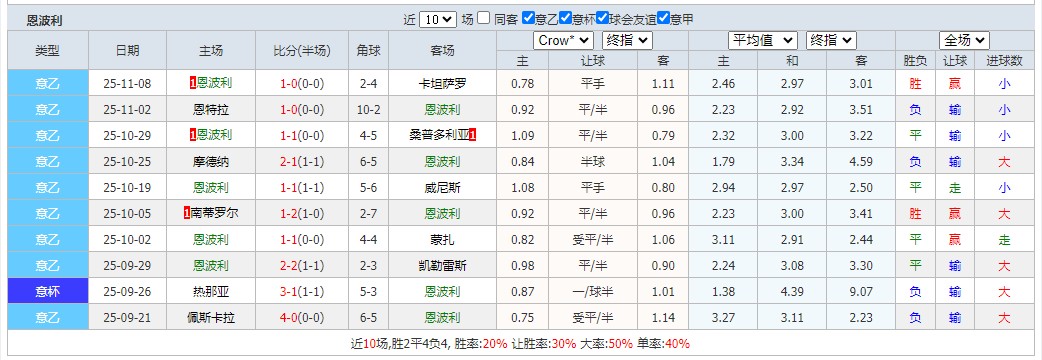The image size is (1042, 360).
Task: Open away team 威尼斯 link
Action: (x=442, y=188)
